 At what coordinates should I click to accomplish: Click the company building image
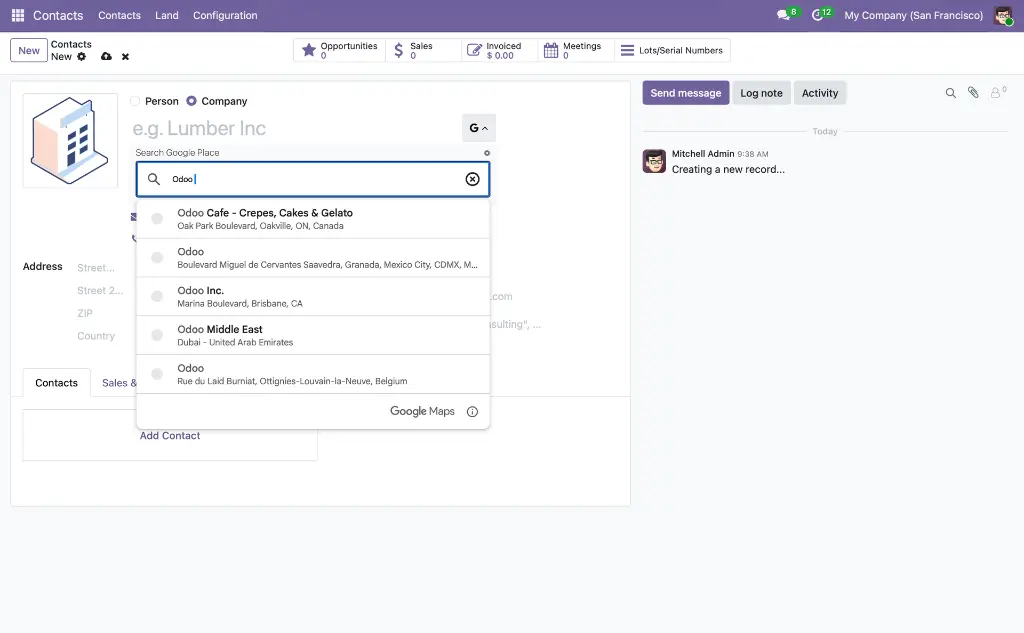(71, 140)
